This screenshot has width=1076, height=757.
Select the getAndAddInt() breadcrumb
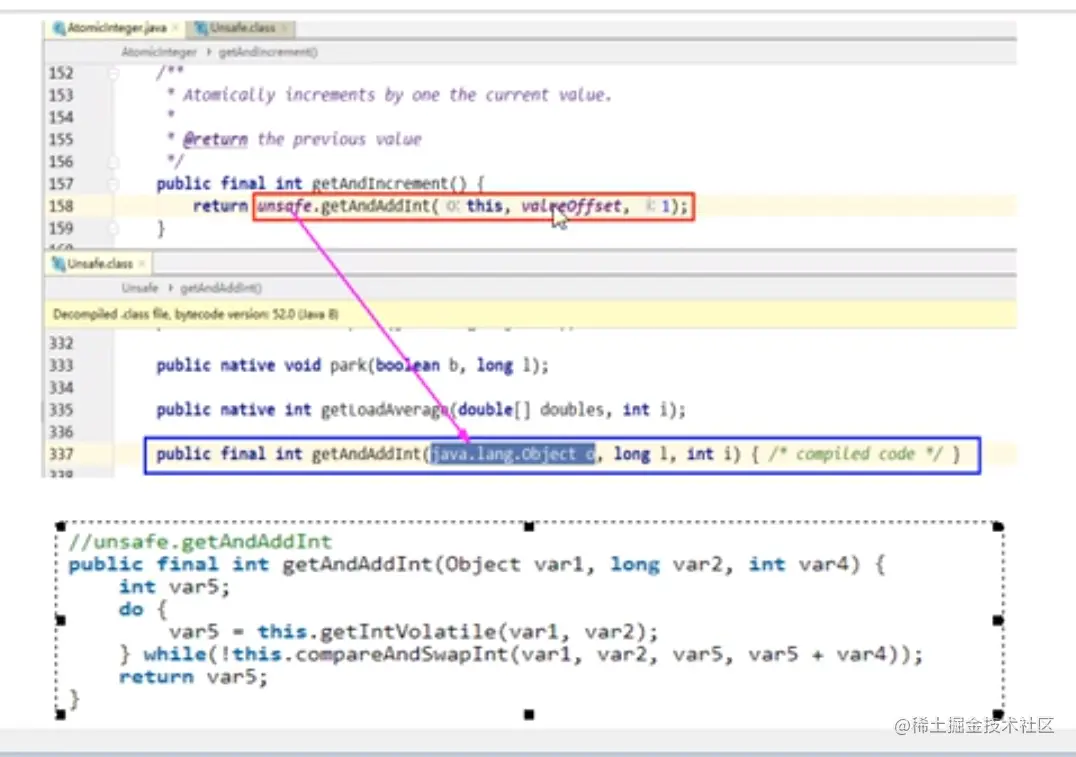[x=221, y=288]
